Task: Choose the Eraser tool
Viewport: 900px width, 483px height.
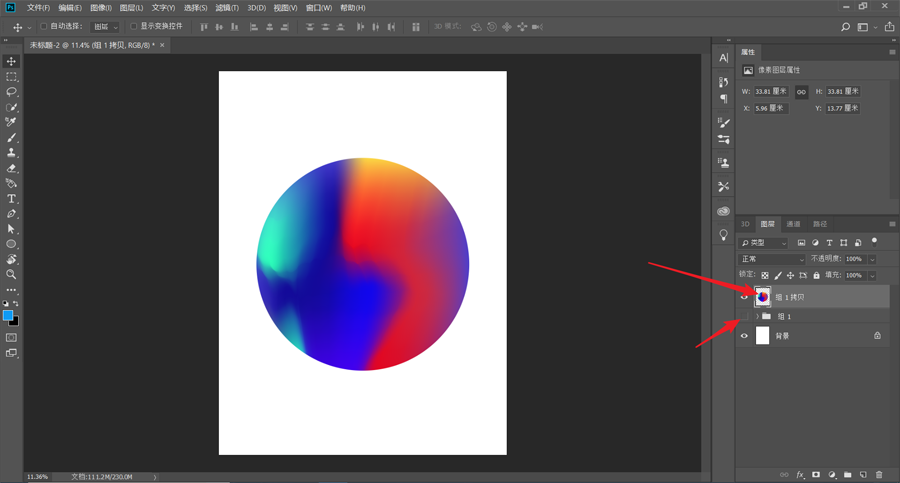Action: (12, 168)
